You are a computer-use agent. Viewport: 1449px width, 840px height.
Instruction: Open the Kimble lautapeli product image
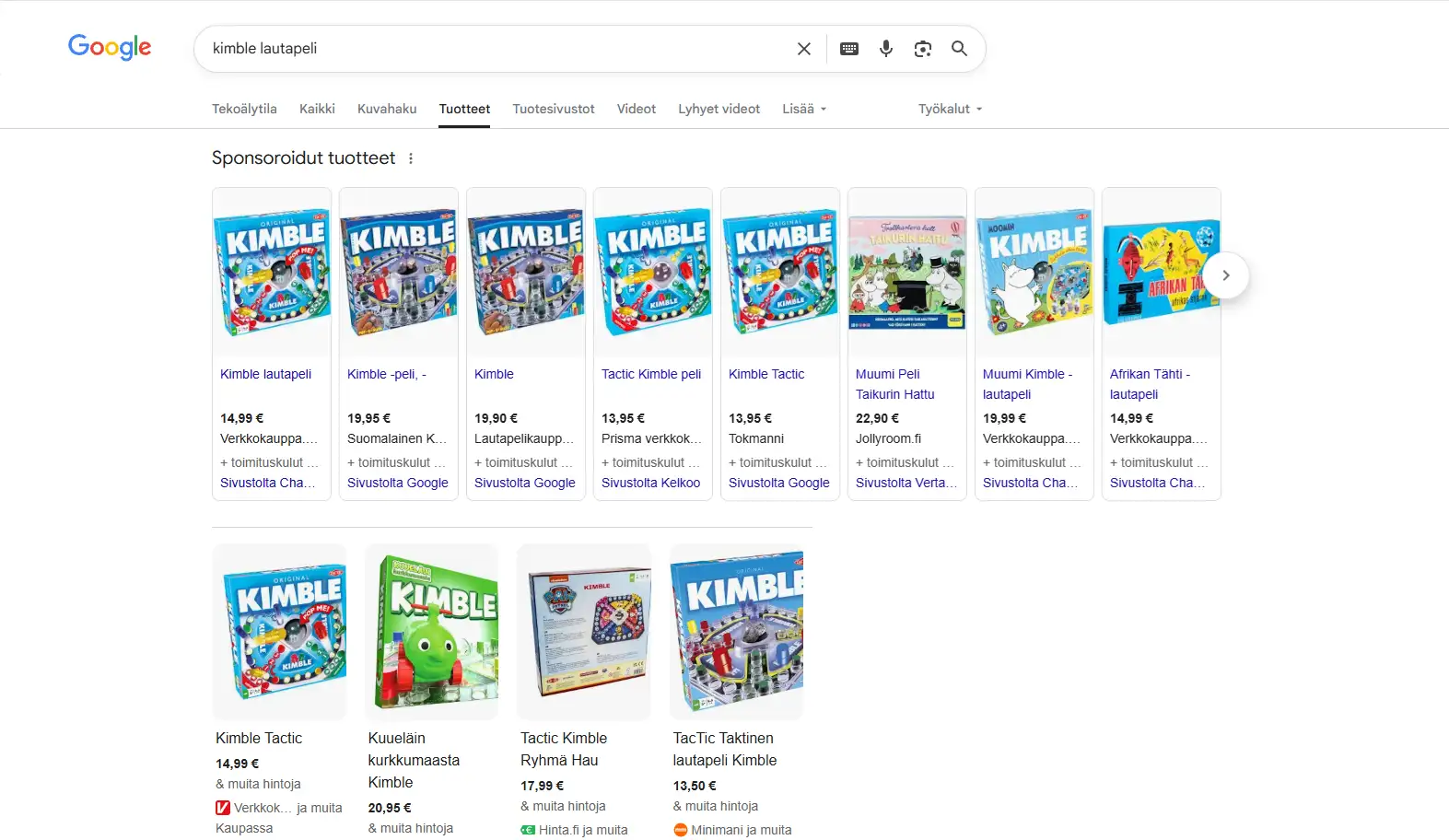click(x=272, y=273)
